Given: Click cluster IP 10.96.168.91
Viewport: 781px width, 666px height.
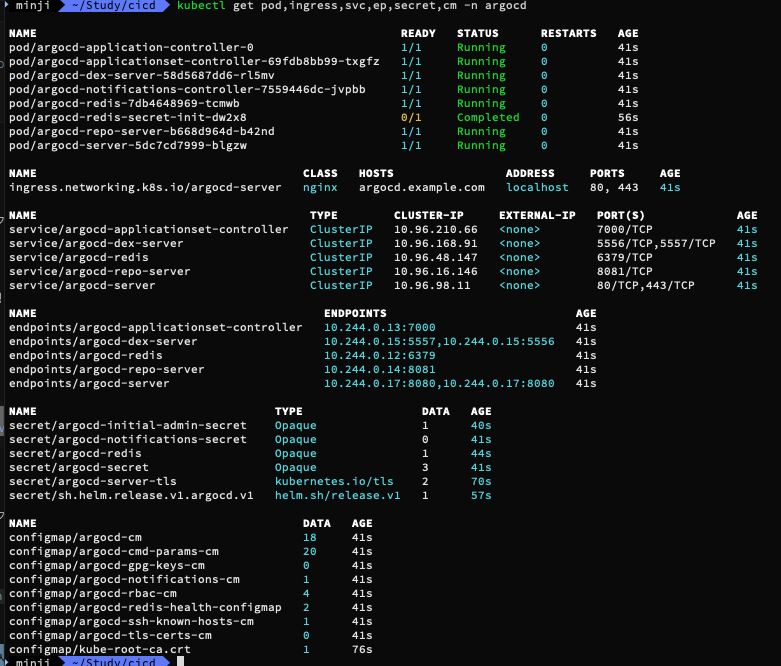Looking at the screenshot, I should click(x=436, y=243).
